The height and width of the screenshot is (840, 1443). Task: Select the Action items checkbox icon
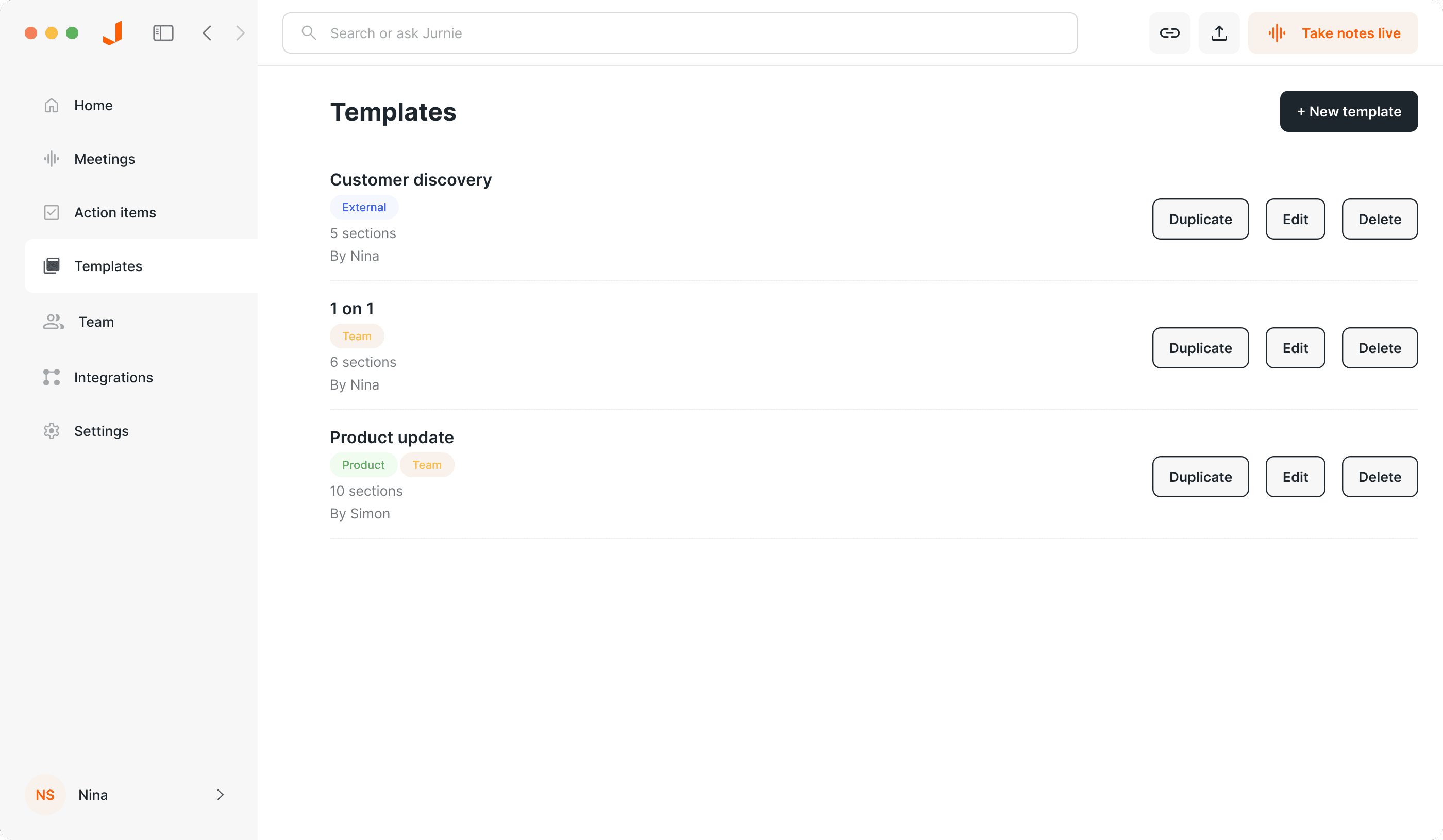tap(52, 212)
